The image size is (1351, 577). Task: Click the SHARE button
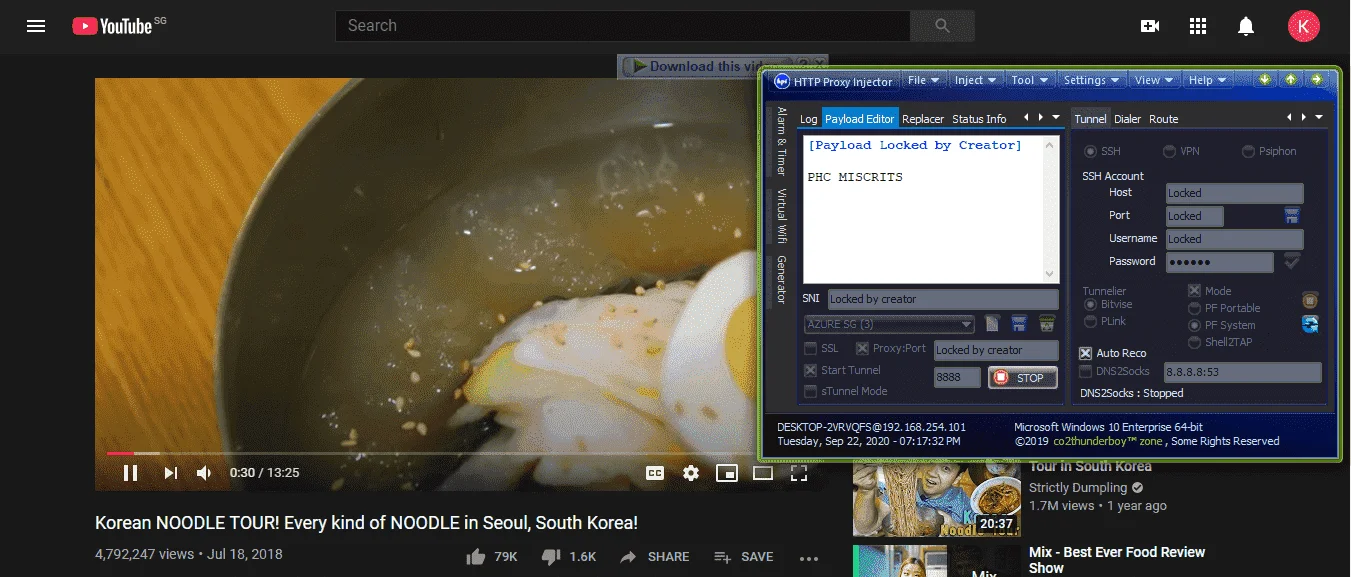655,556
